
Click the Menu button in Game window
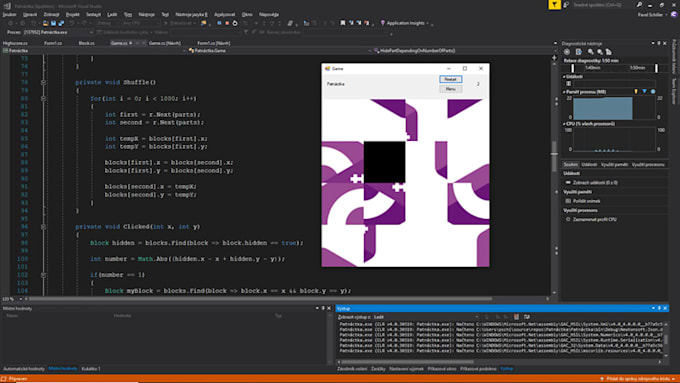point(451,88)
